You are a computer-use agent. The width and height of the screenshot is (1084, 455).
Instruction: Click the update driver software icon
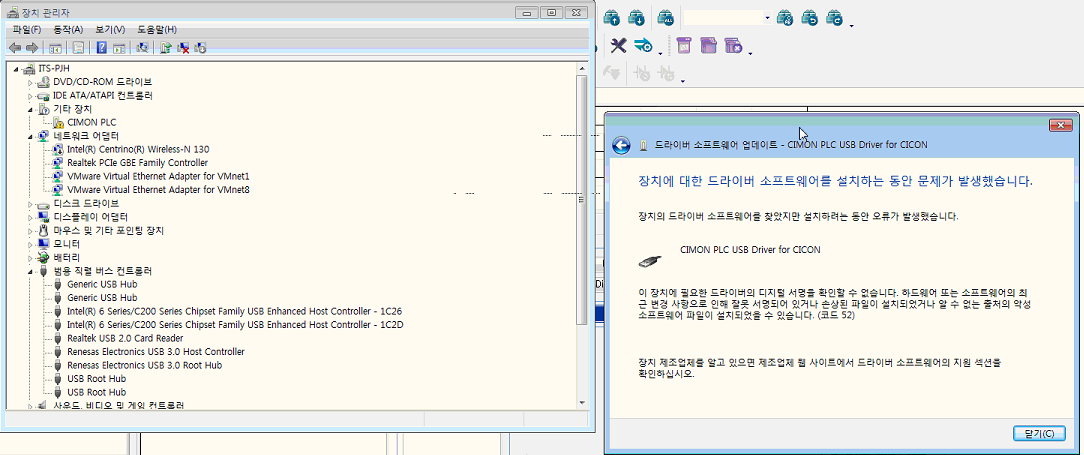click(166, 48)
